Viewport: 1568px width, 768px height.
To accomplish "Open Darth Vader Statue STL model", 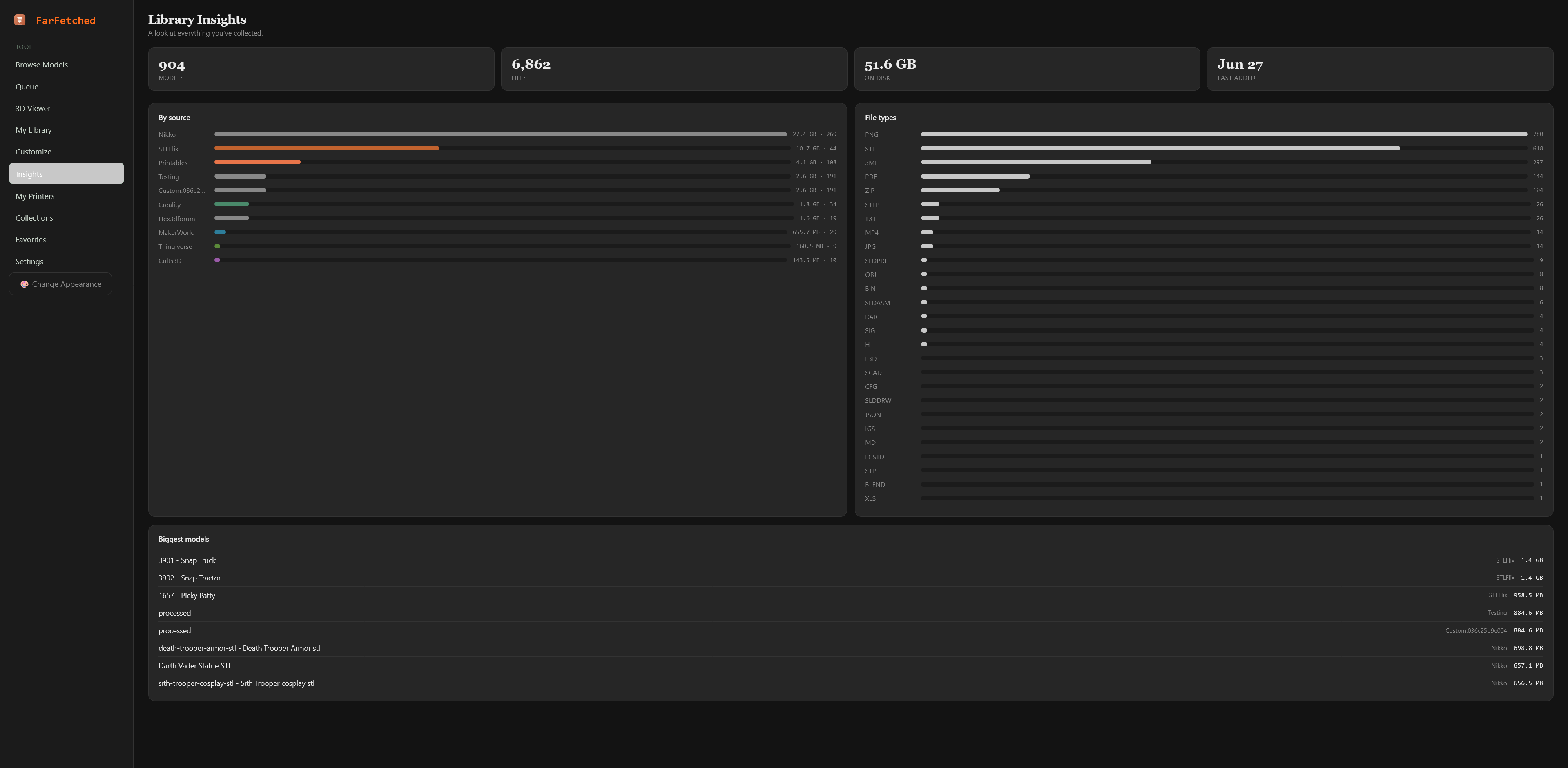I will (x=850, y=666).
